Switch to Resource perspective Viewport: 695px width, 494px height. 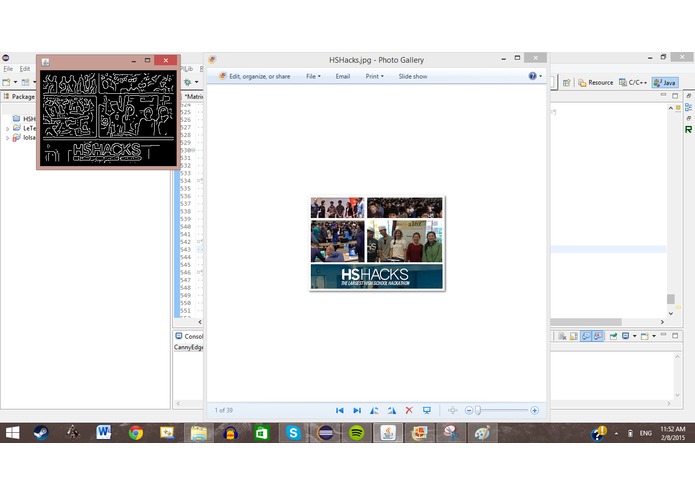point(596,83)
